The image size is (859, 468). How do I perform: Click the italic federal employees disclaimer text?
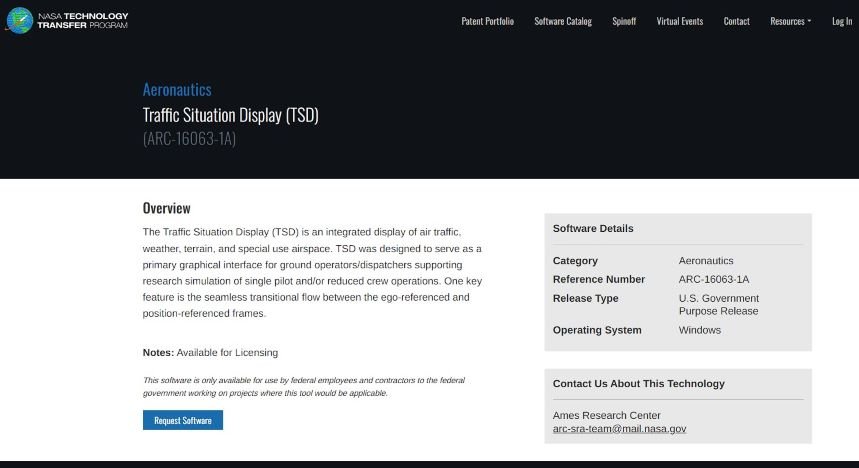click(x=303, y=386)
